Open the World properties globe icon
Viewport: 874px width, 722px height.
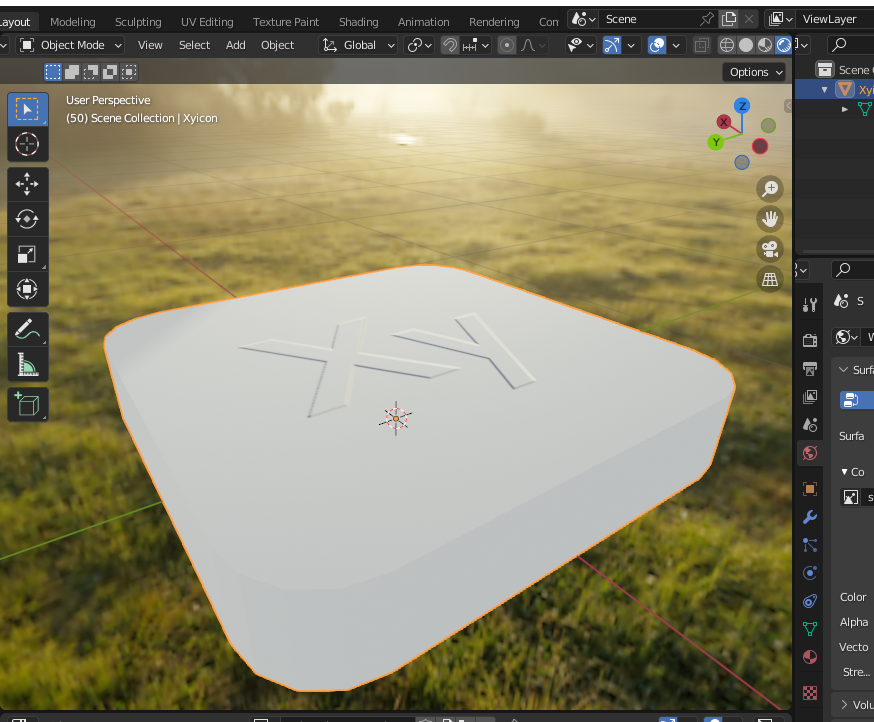[810, 452]
